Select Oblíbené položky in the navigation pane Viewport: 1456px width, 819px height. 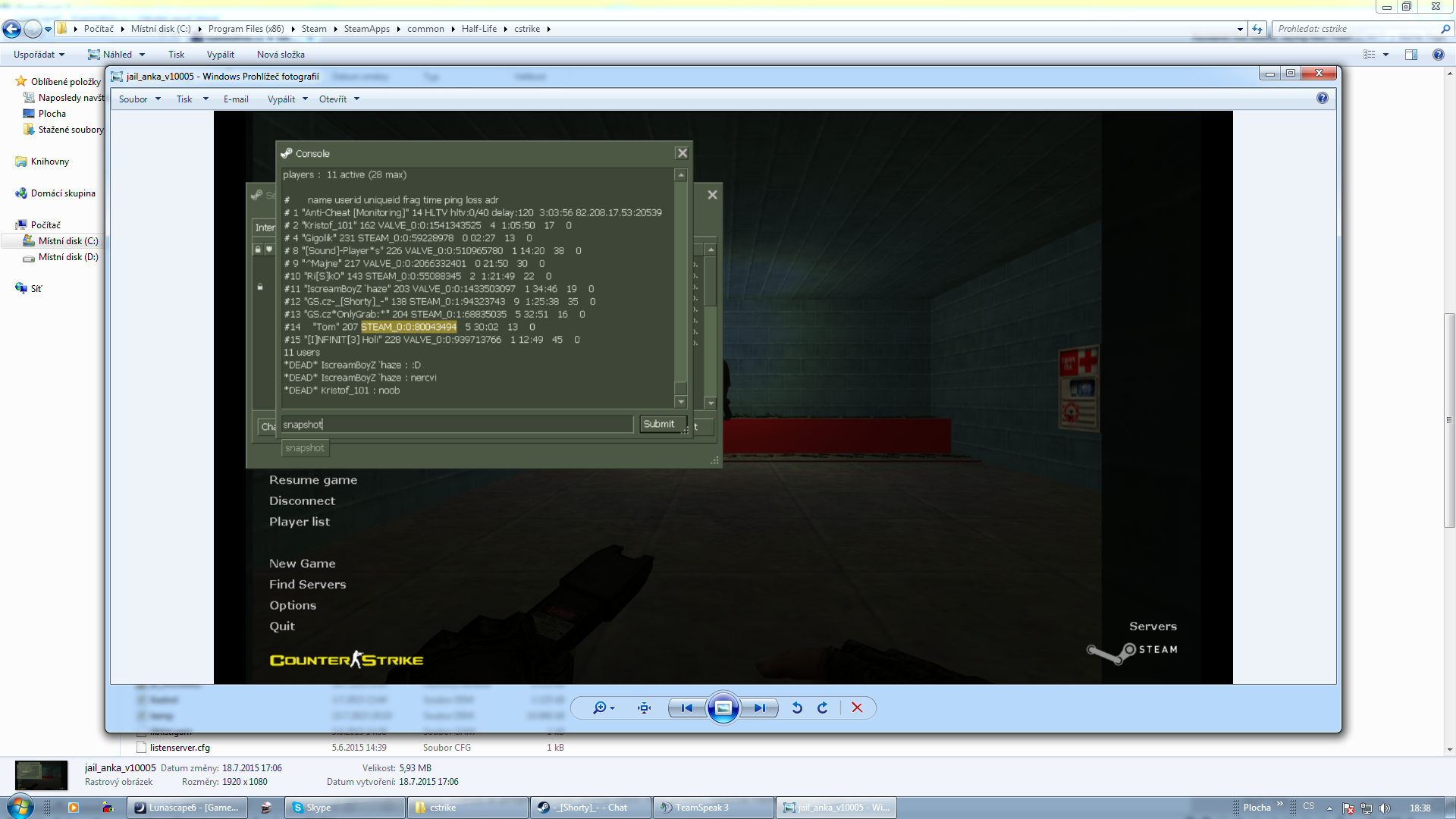(x=65, y=82)
